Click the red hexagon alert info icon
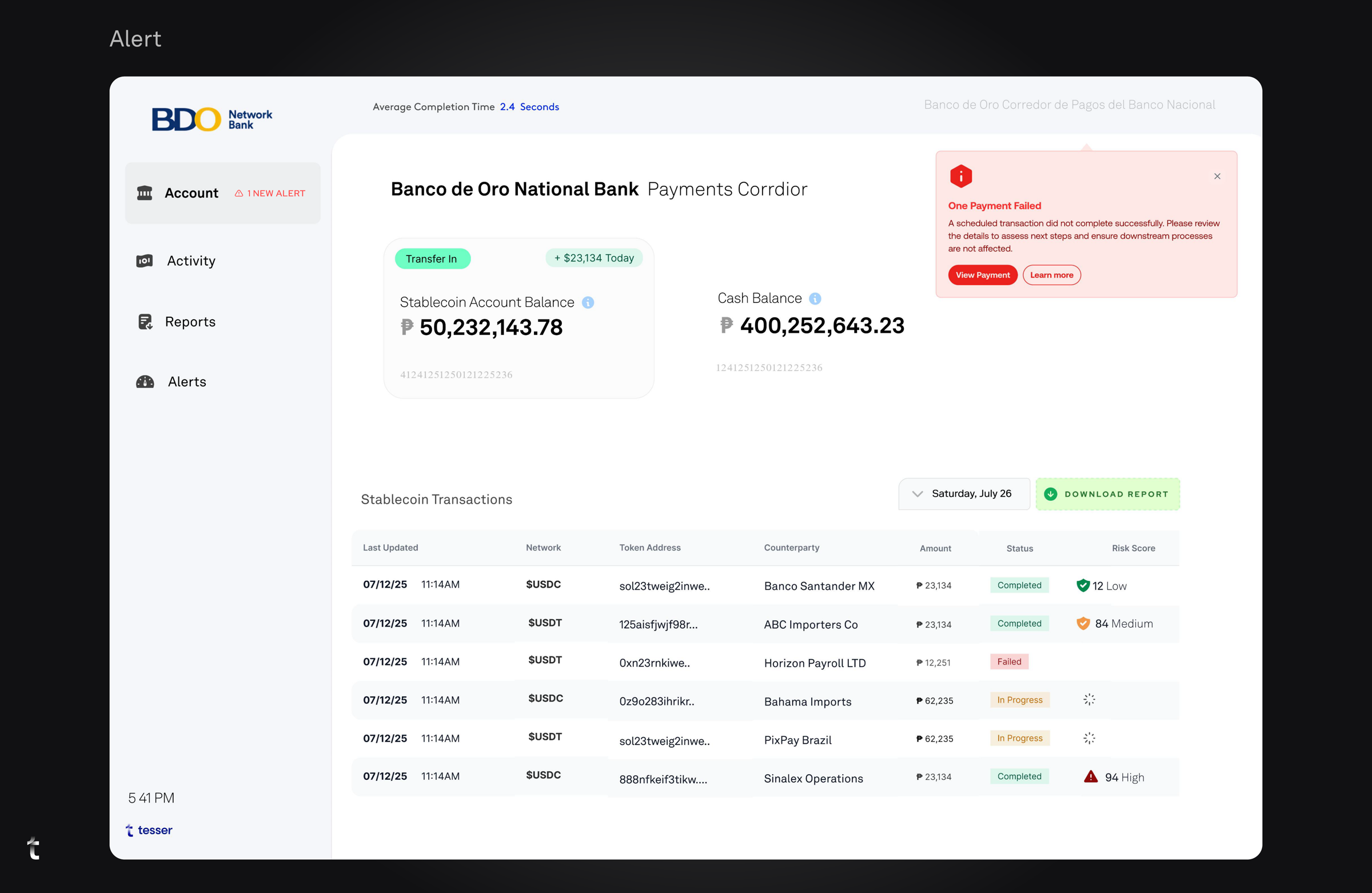The image size is (1372, 893). click(x=961, y=176)
